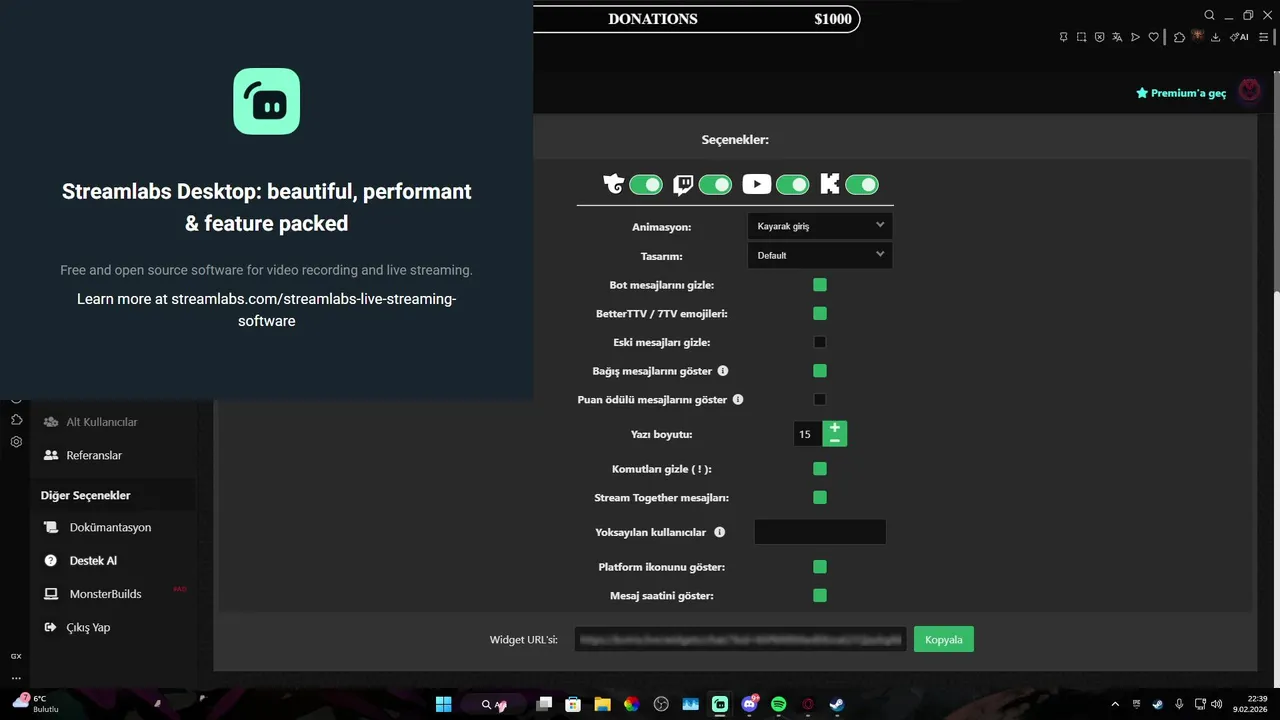Open the snapshot selection tool icon

point(1081,37)
